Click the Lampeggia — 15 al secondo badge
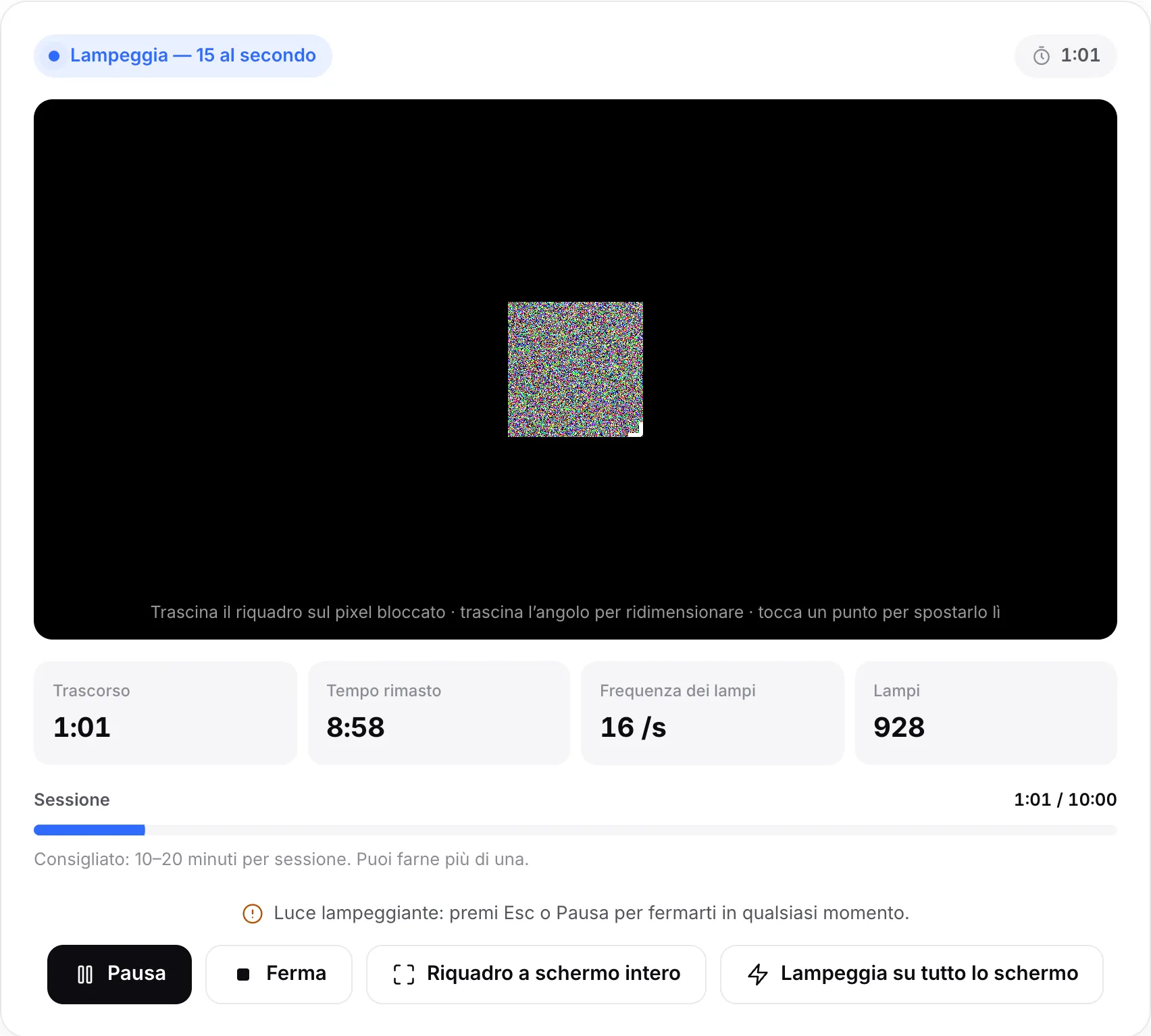 pyautogui.click(x=183, y=56)
